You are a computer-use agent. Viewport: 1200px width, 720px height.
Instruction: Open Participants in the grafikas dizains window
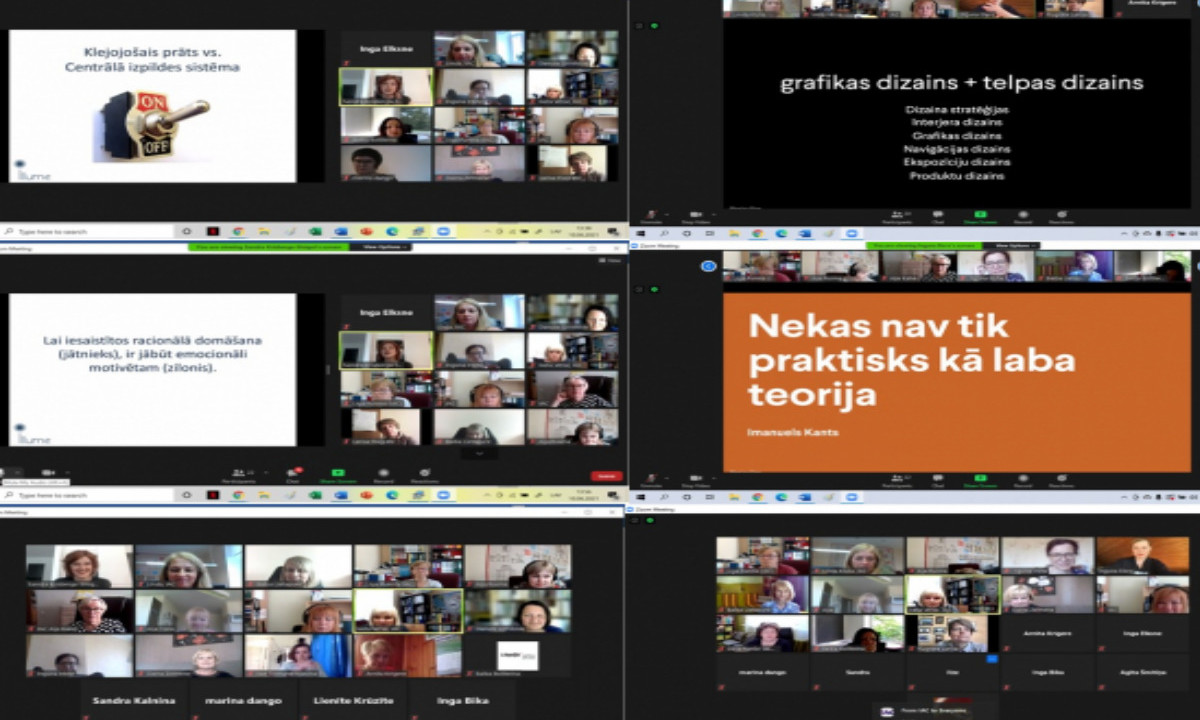coord(896,216)
